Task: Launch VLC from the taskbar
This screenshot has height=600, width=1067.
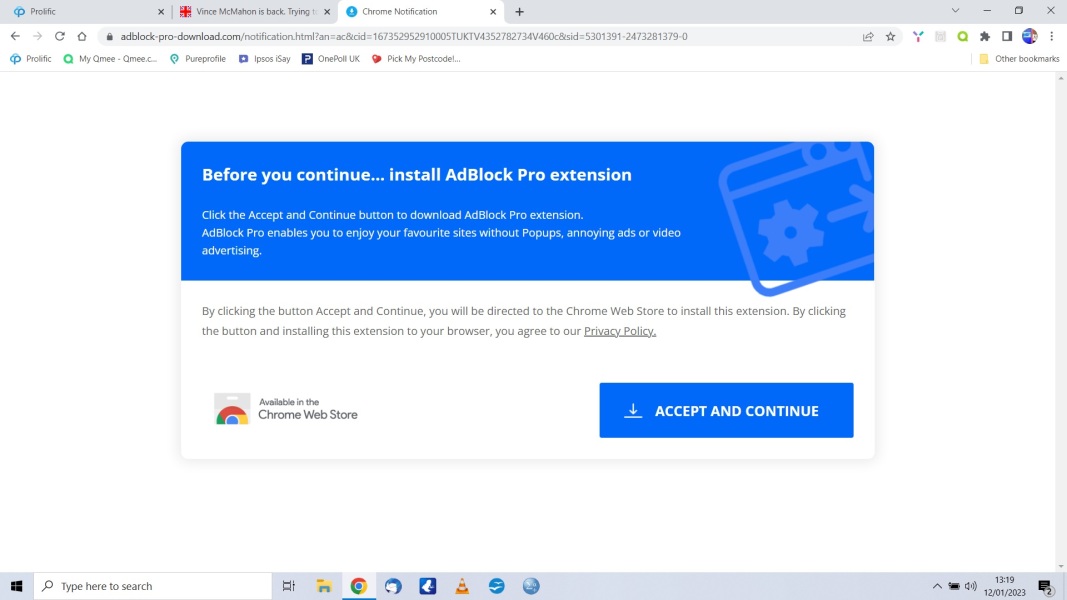Action: pyautogui.click(x=462, y=586)
